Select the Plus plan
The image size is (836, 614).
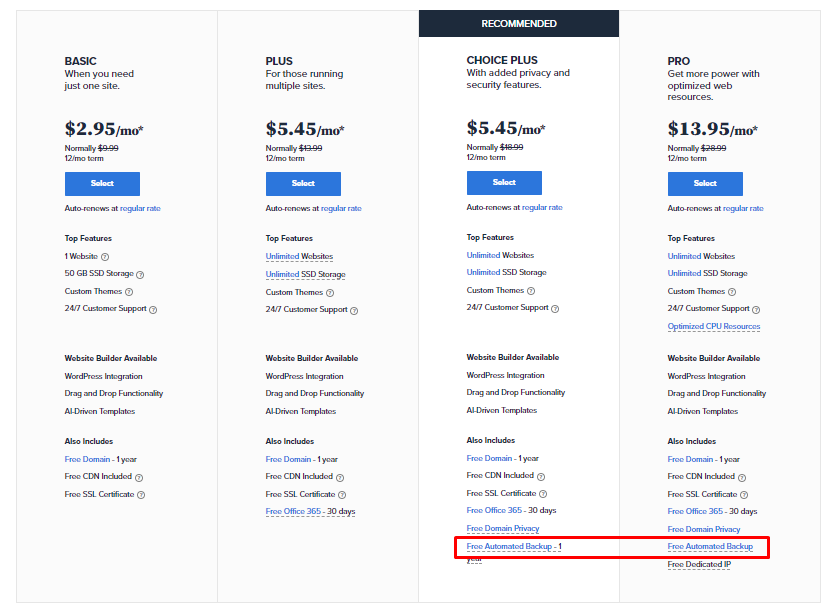point(303,183)
